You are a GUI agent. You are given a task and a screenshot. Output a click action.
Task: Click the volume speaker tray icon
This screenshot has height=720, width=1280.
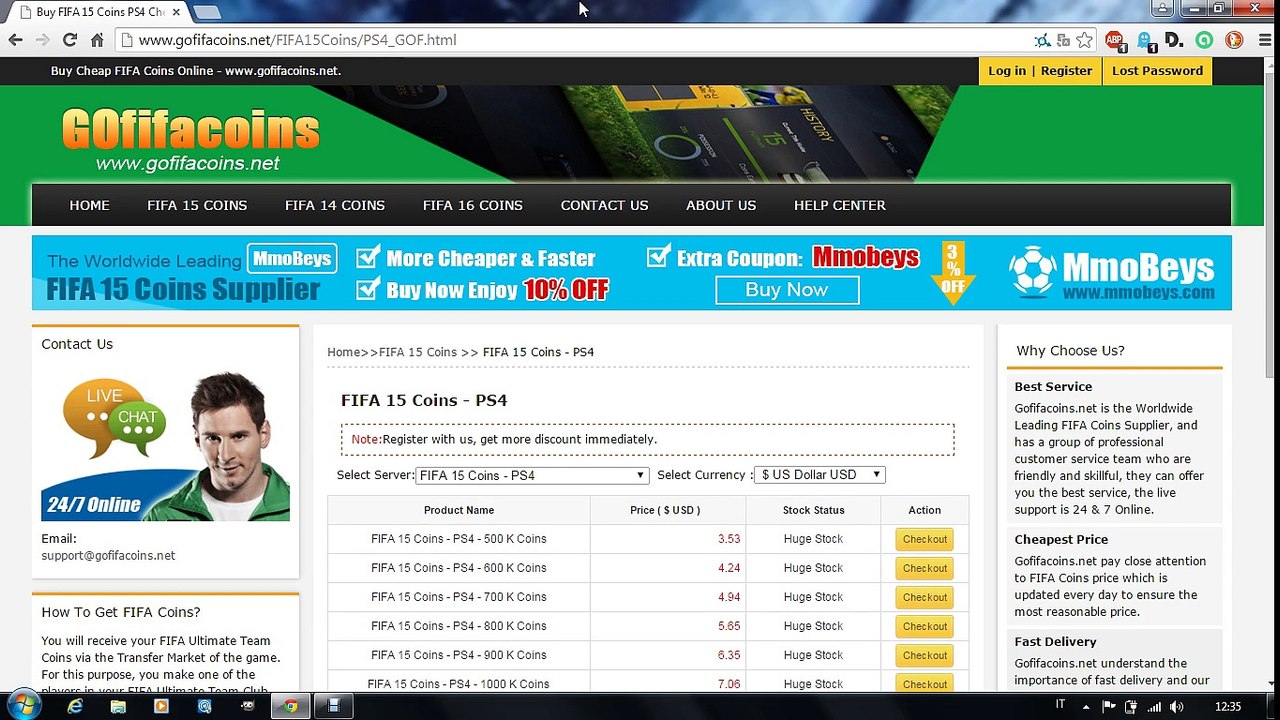coord(1177,707)
